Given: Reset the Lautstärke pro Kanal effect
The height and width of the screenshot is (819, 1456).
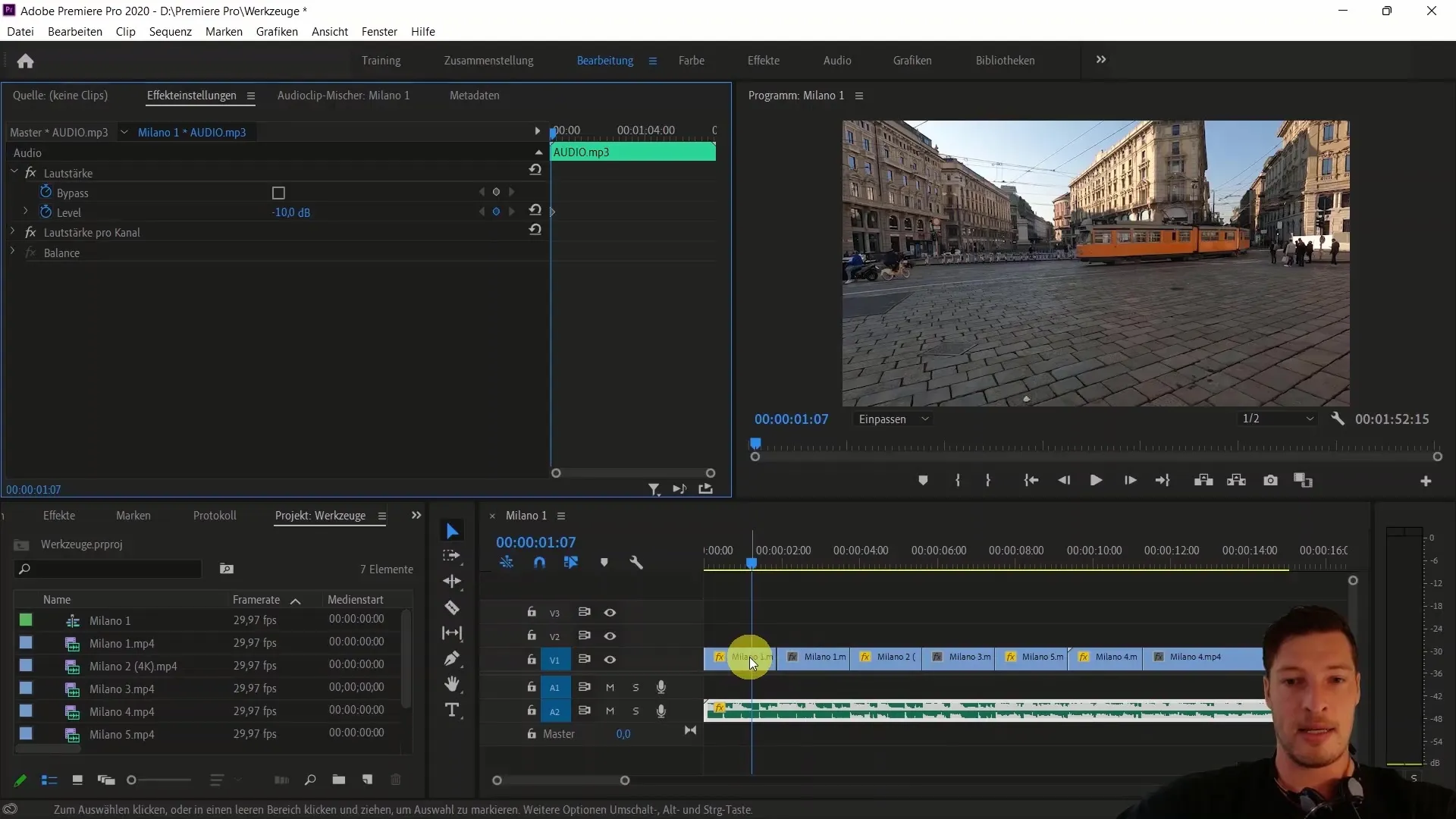Looking at the screenshot, I should coord(535,230).
